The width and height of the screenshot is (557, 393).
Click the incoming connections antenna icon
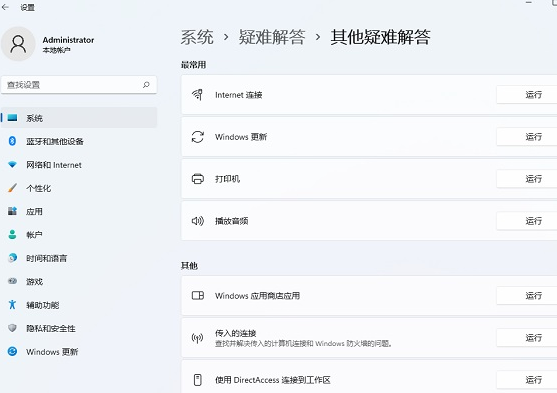pos(198,338)
